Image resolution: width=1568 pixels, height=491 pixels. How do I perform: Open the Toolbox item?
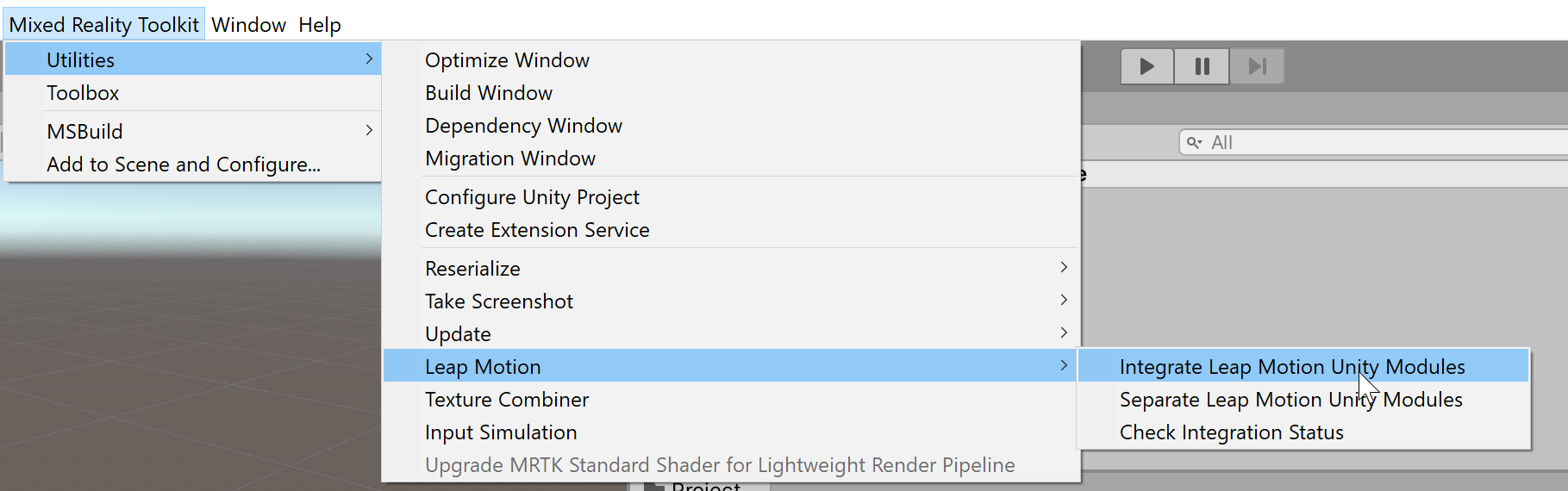click(x=83, y=92)
